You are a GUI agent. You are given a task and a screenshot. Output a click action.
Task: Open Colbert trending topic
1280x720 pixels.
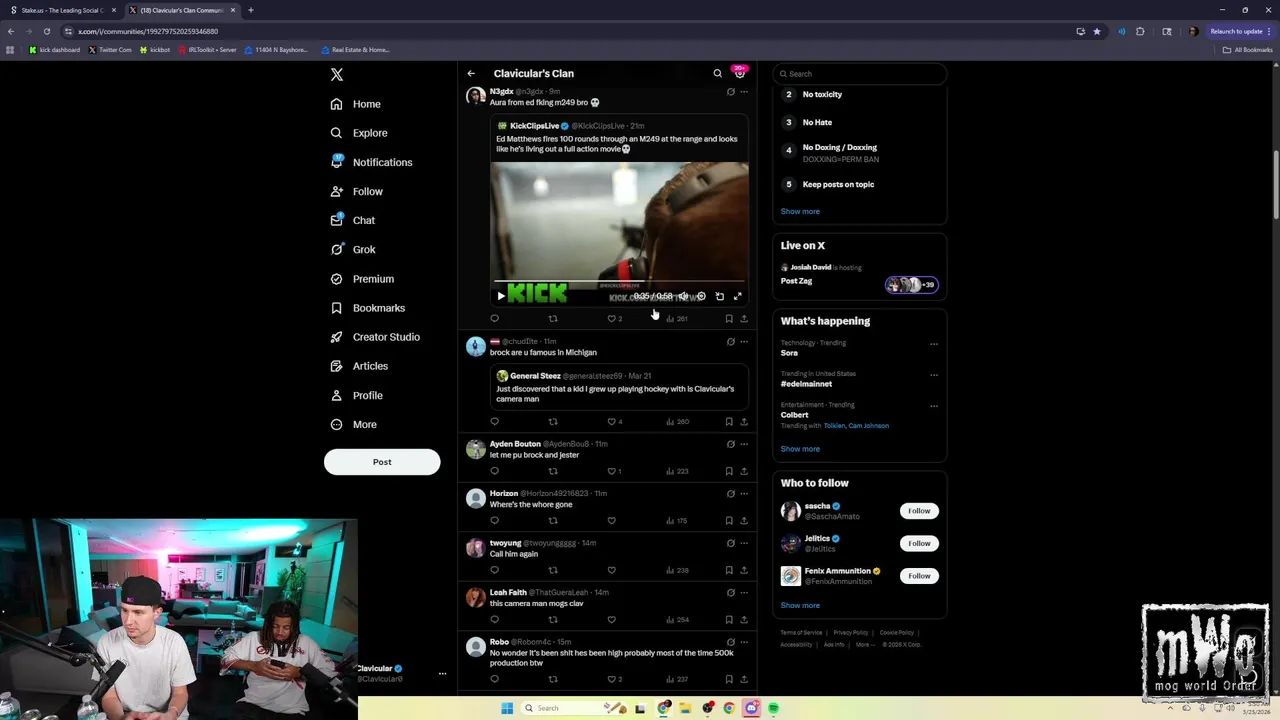point(795,415)
